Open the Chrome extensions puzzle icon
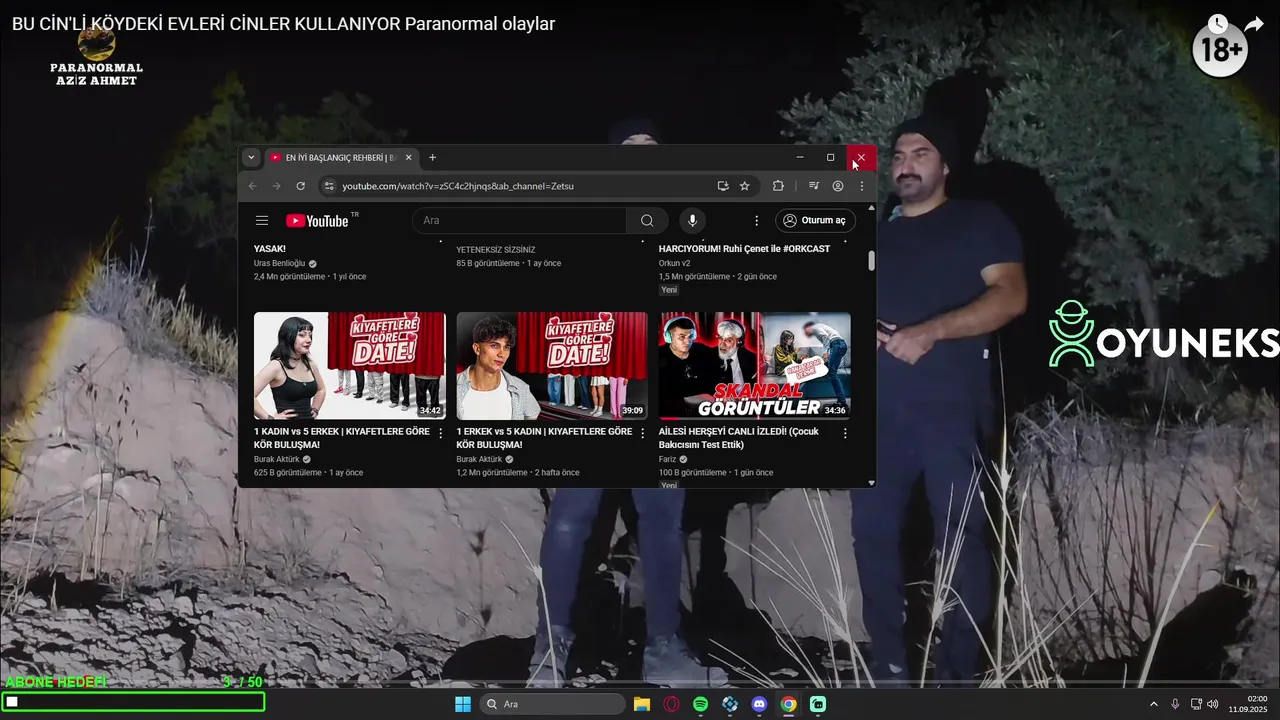 (779, 186)
